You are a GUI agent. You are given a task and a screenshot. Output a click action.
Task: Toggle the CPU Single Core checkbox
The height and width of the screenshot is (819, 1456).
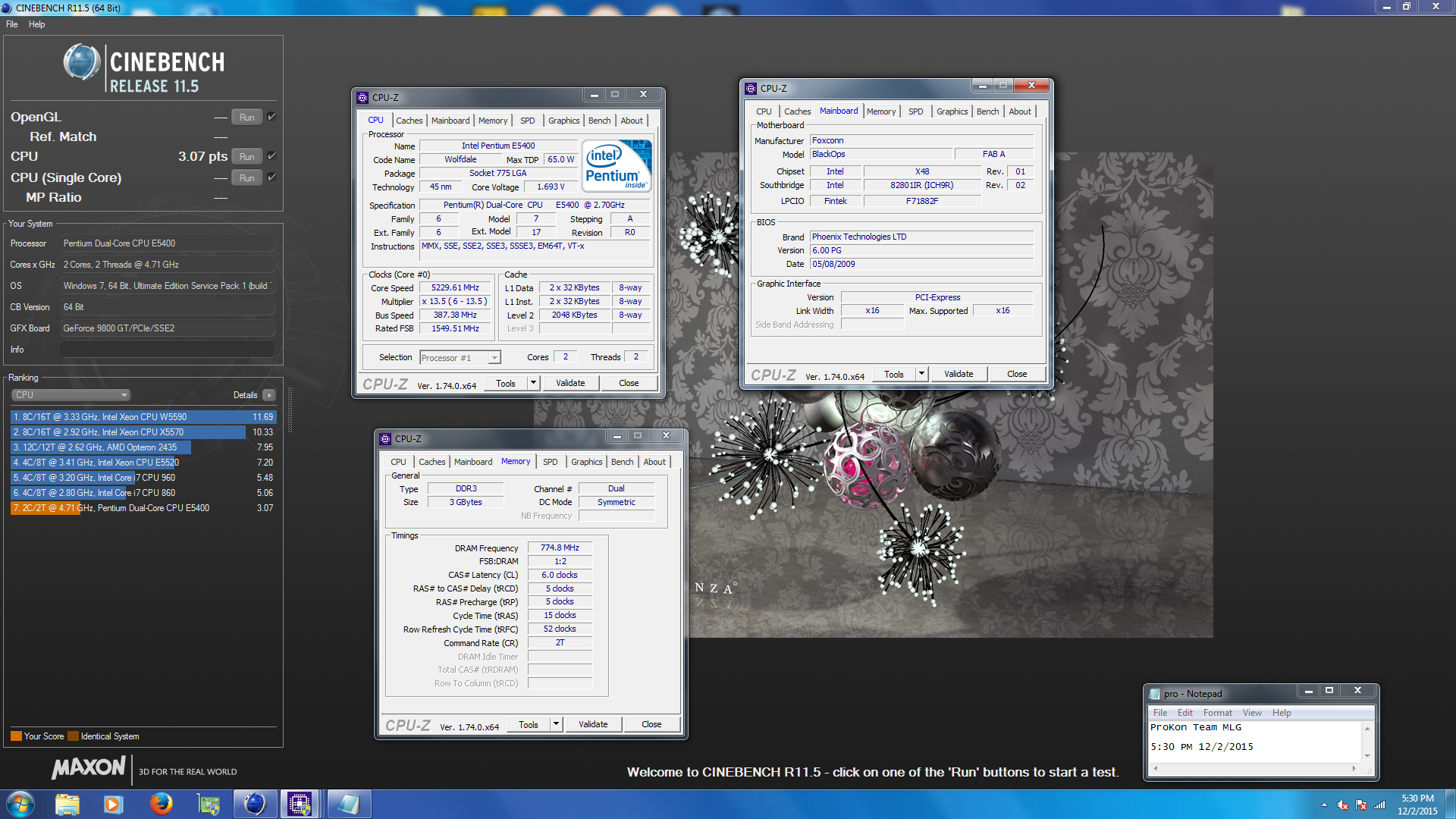tap(271, 177)
